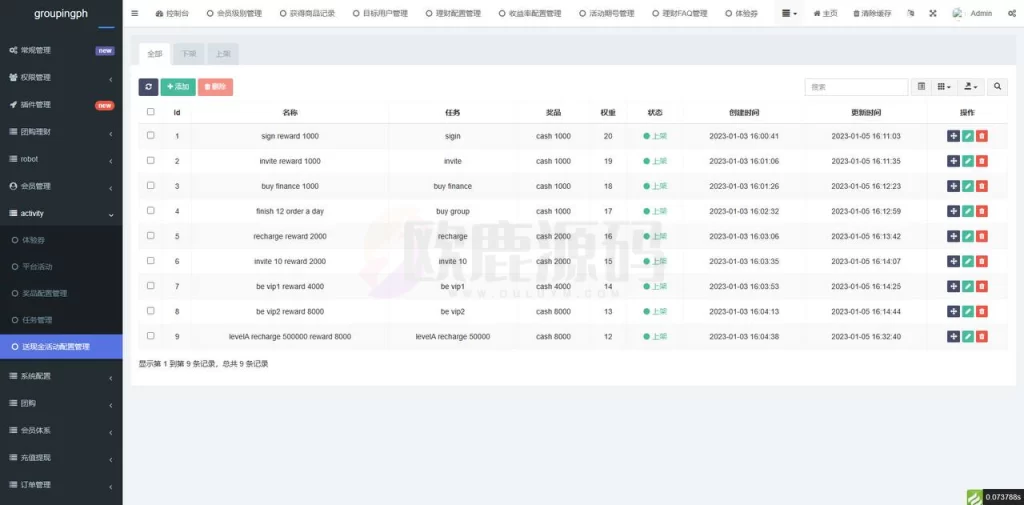This screenshot has width=1024, height=505.
Task: Edit the levelA recharge 500000 reward 8000 row
Action: click(x=968, y=336)
